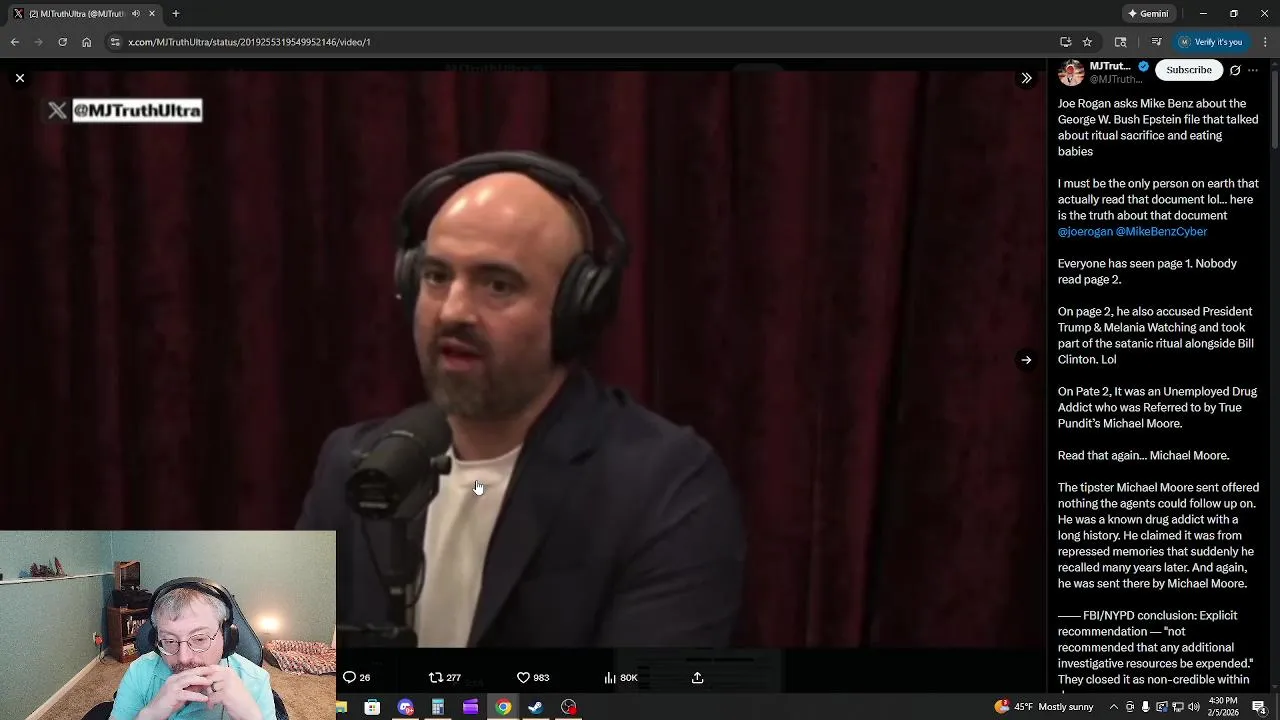Bookmark this page with star icon
This screenshot has height=720, width=1280.
(x=1087, y=42)
